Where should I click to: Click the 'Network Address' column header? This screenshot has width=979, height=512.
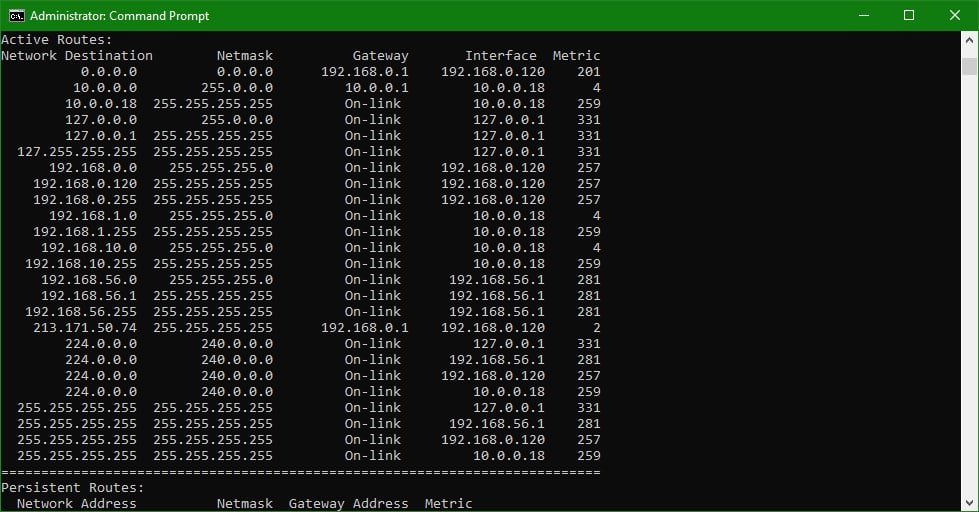click(x=77, y=504)
